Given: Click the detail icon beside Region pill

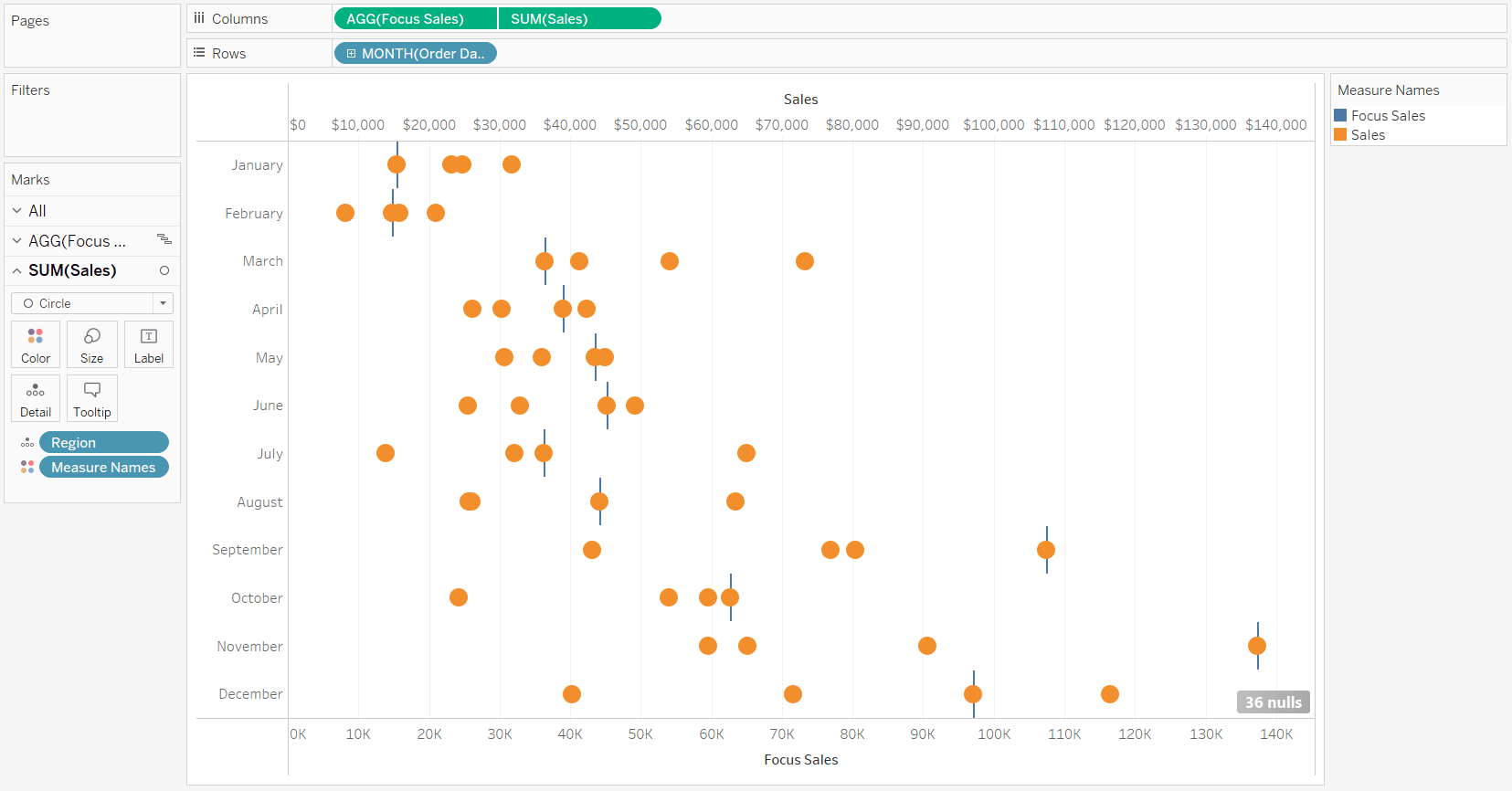Looking at the screenshot, I should tap(27, 443).
